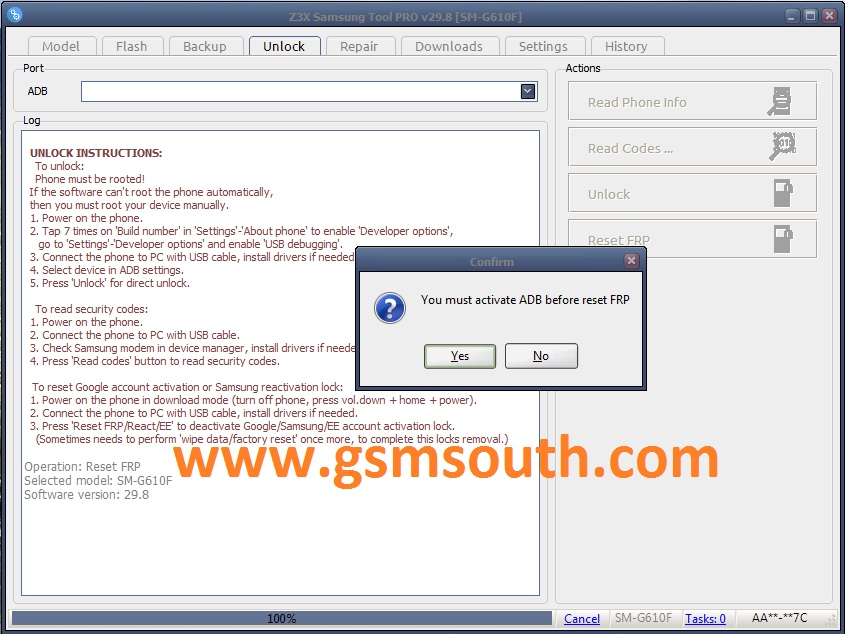Click the Reset FRP phone icon
845x634 pixels.
tap(783, 239)
